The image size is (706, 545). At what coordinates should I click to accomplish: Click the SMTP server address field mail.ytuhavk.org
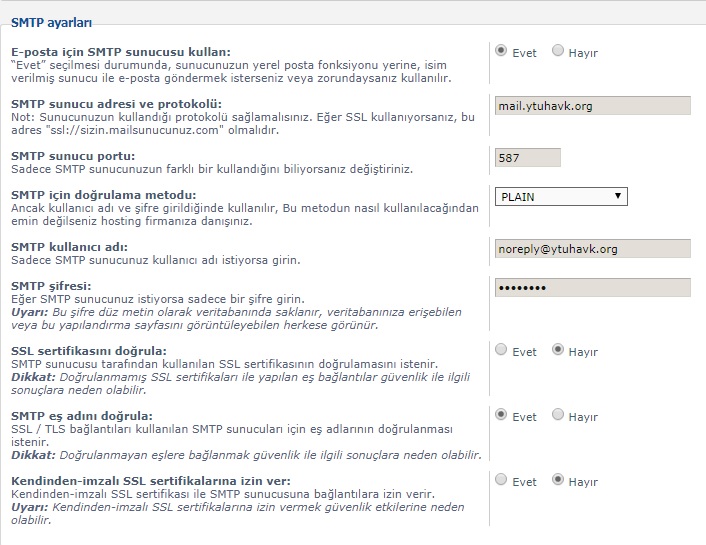[593, 105]
